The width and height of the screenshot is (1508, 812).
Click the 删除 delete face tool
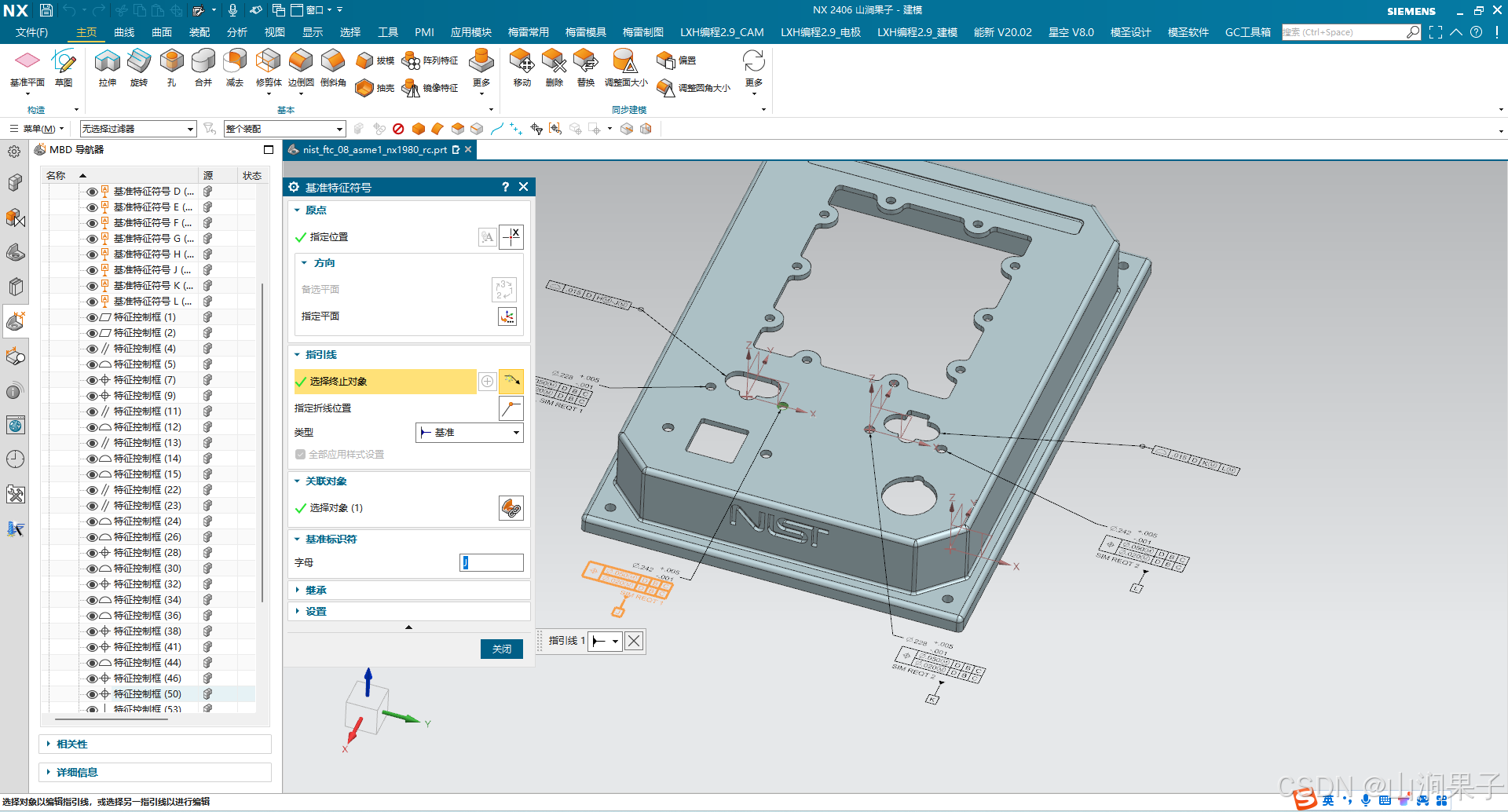pyautogui.click(x=554, y=68)
